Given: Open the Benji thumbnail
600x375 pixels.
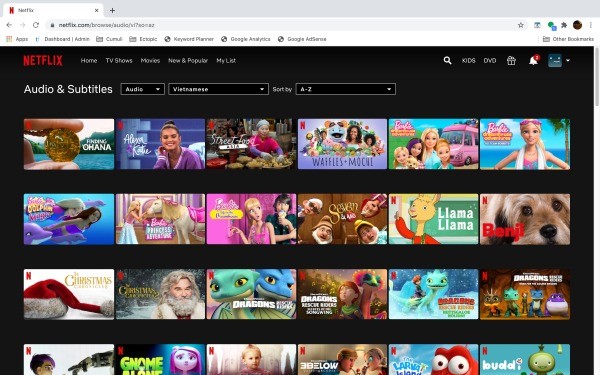Looking at the screenshot, I should [x=525, y=219].
